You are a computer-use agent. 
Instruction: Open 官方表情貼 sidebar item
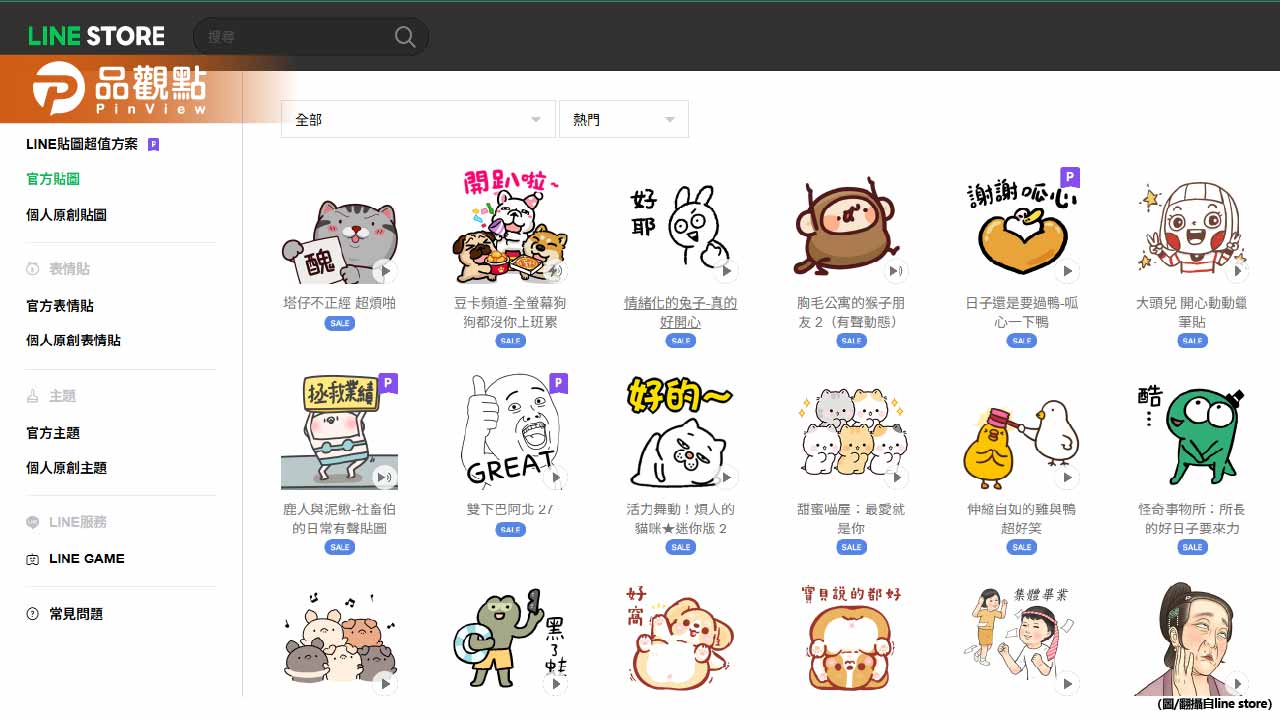60,306
